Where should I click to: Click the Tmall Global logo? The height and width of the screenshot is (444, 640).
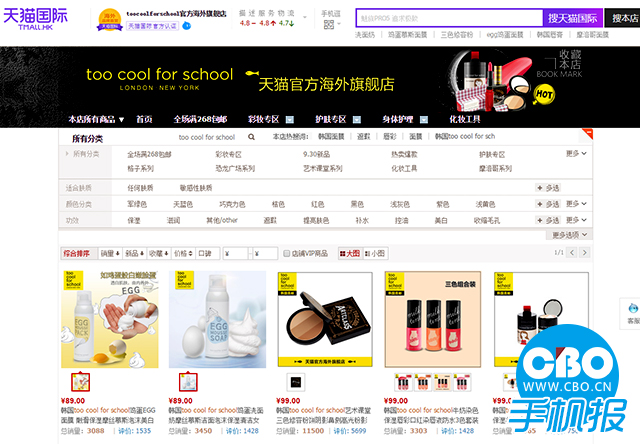[35, 19]
